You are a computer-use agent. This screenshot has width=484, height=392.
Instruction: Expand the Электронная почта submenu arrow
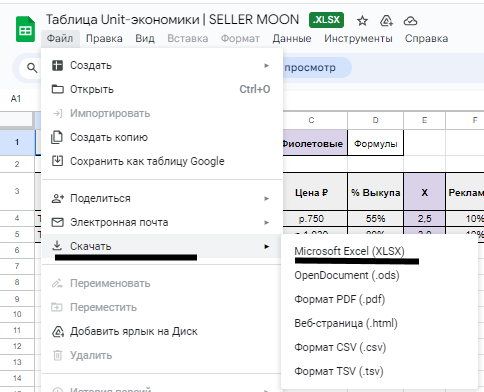[x=266, y=222]
